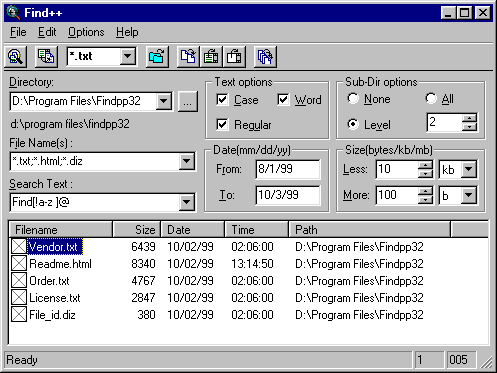Viewport: 497px width, 373px height.
Task: Open the Options menu
Action: point(86,32)
